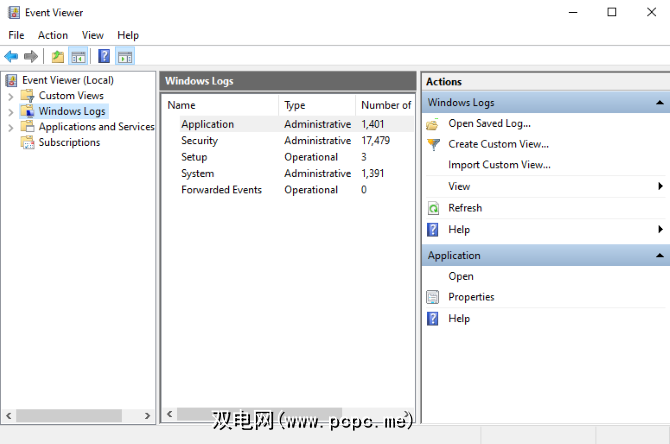Click Operational type for Setup row
The image size is (670, 444).
(x=311, y=157)
